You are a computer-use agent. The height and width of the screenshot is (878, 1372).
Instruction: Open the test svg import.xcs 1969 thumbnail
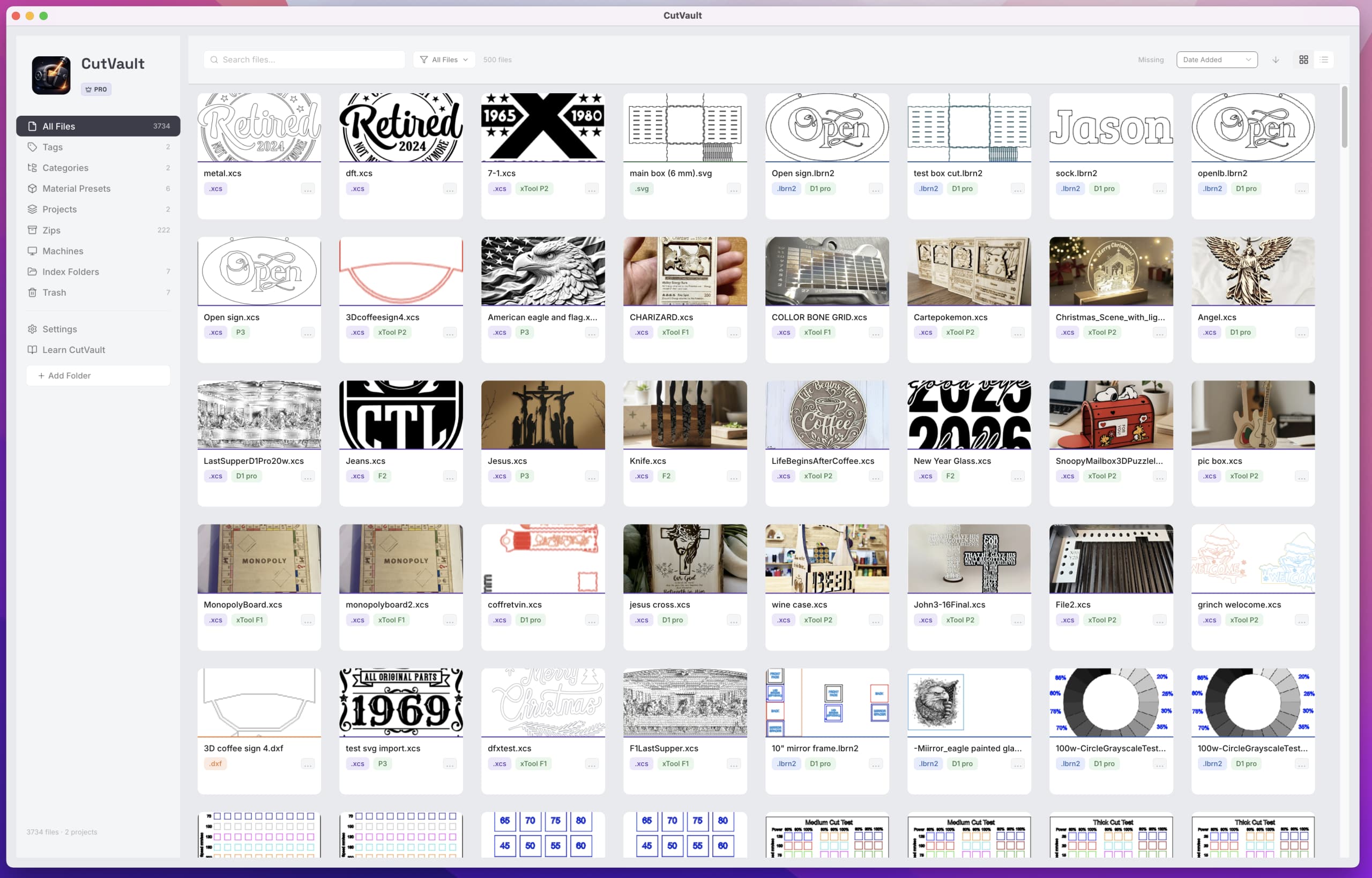coord(401,702)
